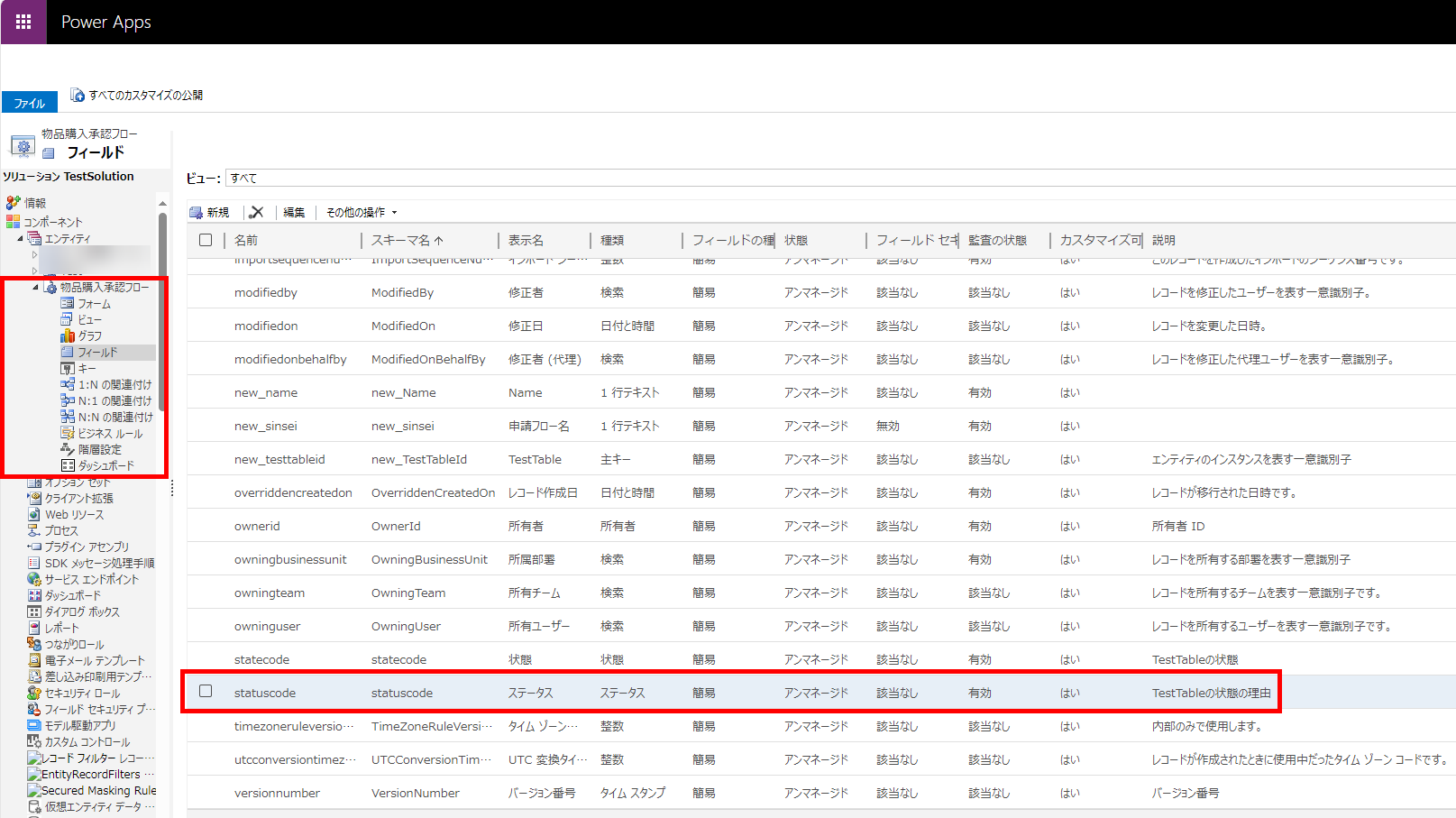1456x818 pixels.
Task: Open the セキュリティ ロール icon
Action: click(x=34, y=693)
